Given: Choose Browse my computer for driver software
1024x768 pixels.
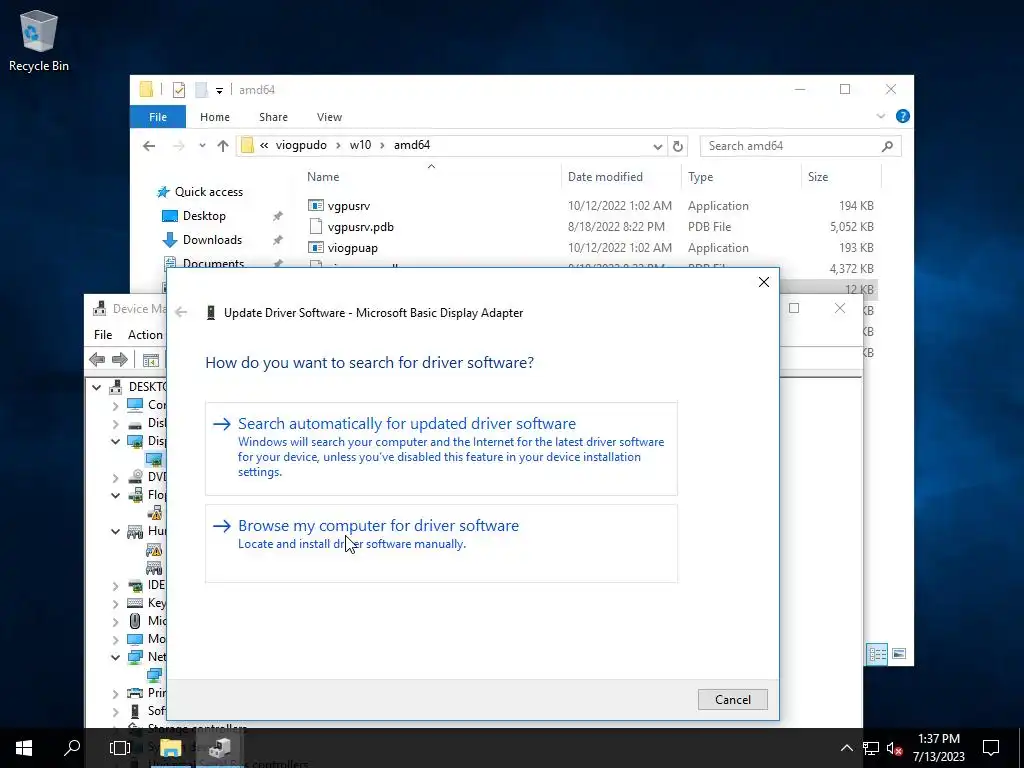Looking at the screenshot, I should tap(441, 543).
